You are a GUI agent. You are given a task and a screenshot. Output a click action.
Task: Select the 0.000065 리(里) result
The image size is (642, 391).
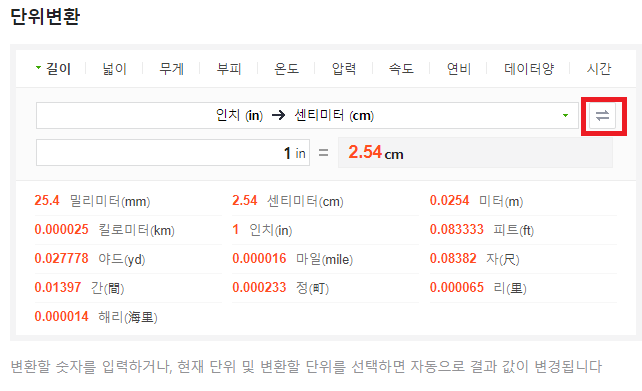click(478, 288)
